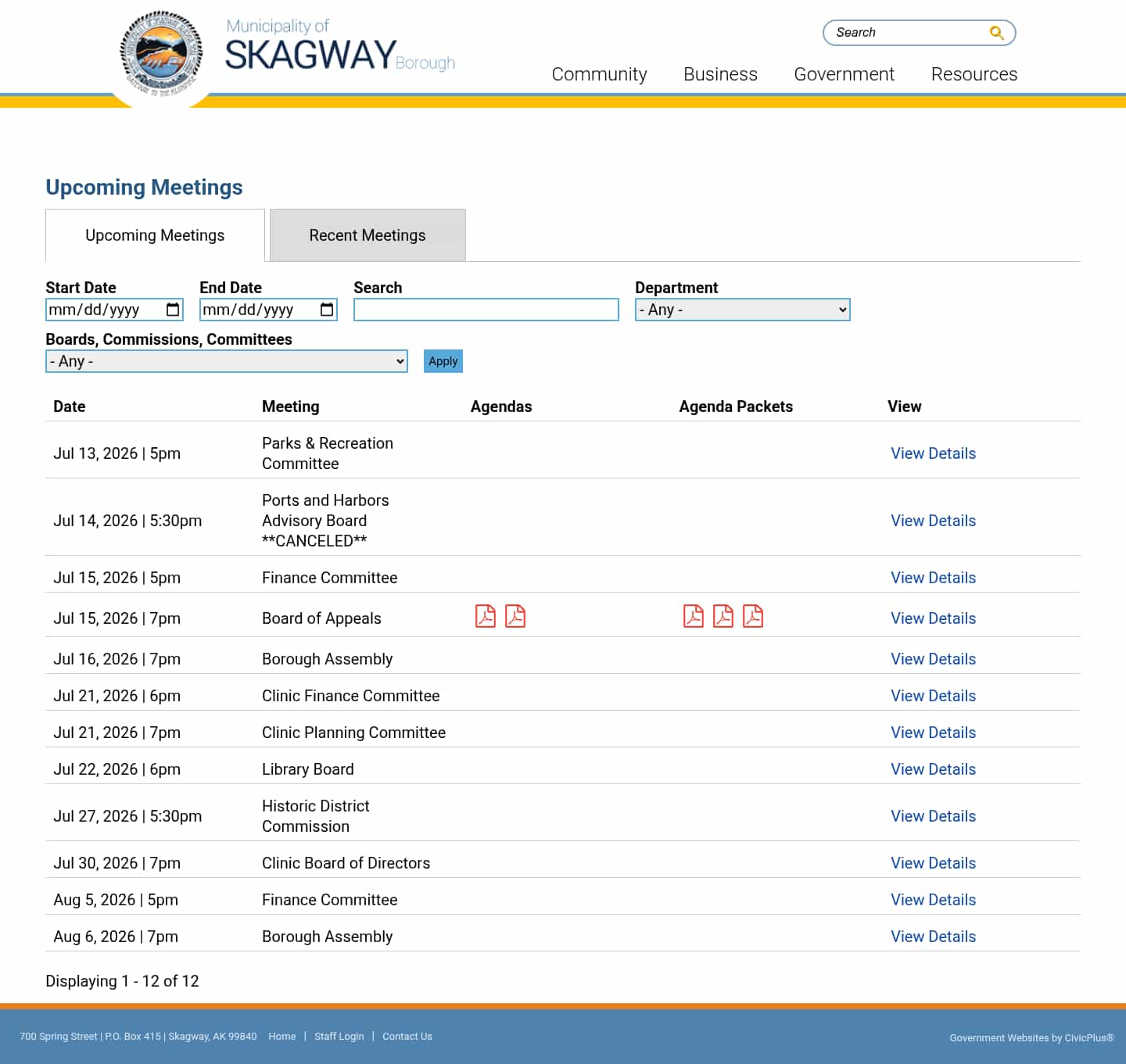View Details for Clinic Finance Committee

point(933,696)
